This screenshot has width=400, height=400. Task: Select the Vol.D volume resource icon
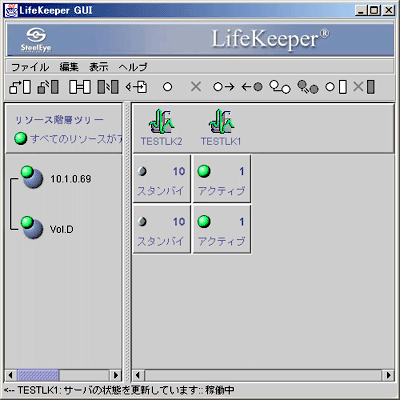tap(32, 227)
